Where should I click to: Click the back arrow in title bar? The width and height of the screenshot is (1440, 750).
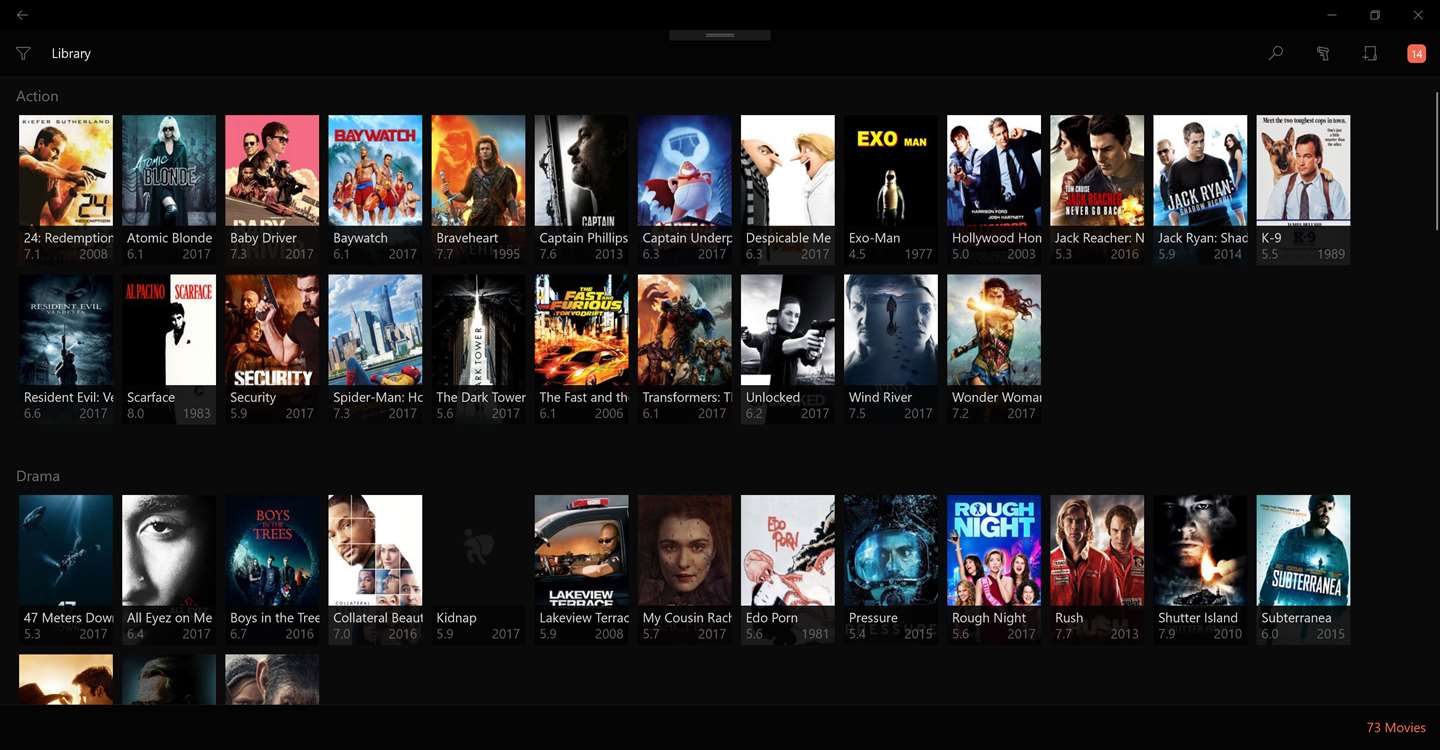pos(22,15)
